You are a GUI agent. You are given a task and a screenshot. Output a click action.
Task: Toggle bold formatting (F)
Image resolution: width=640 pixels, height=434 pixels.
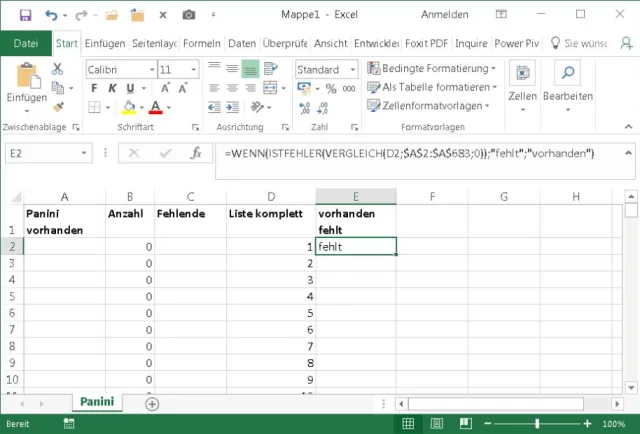[96, 88]
